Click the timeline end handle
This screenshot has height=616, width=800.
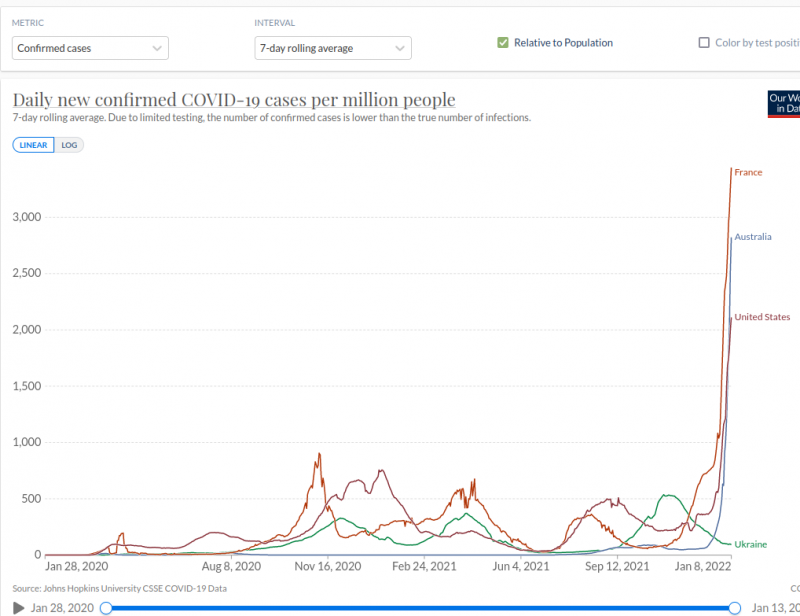[735, 608]
